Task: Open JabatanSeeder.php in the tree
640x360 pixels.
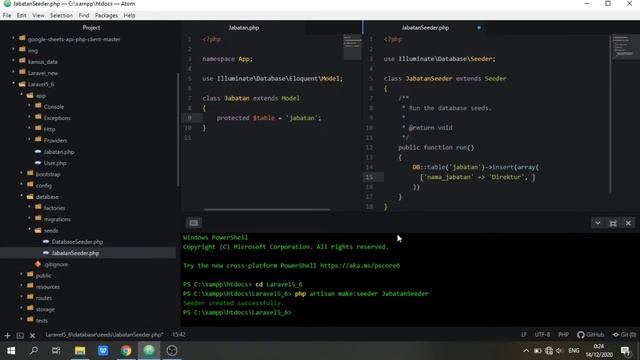Action: [75, 253]
